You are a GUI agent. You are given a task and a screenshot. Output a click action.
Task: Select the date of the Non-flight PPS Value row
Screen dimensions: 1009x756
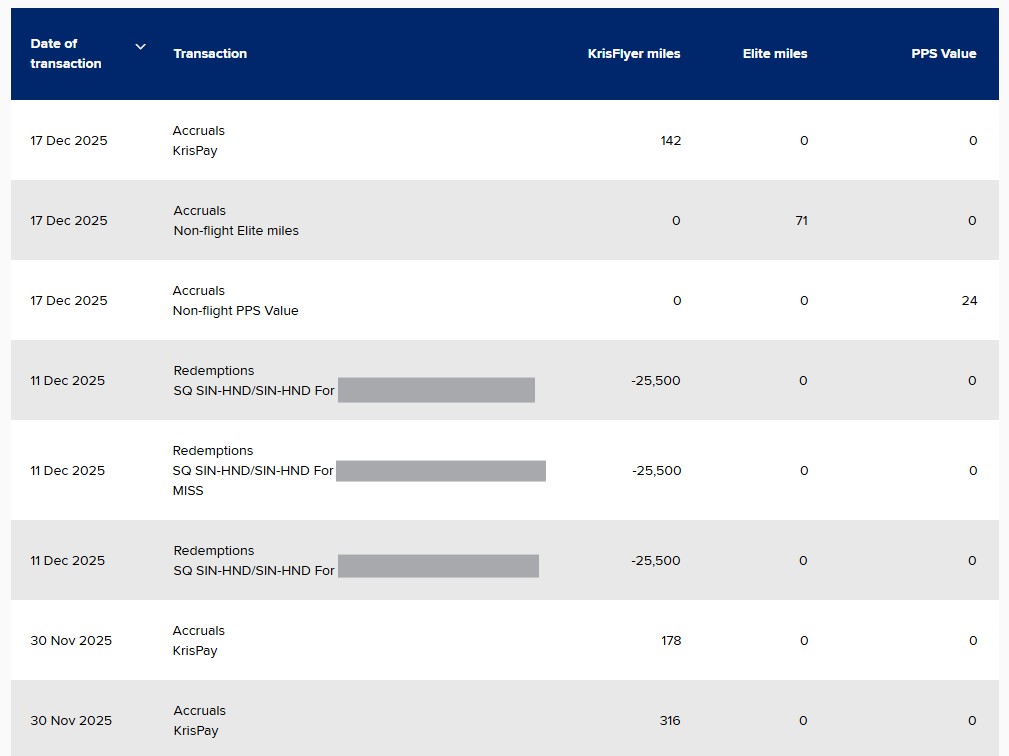69,301
